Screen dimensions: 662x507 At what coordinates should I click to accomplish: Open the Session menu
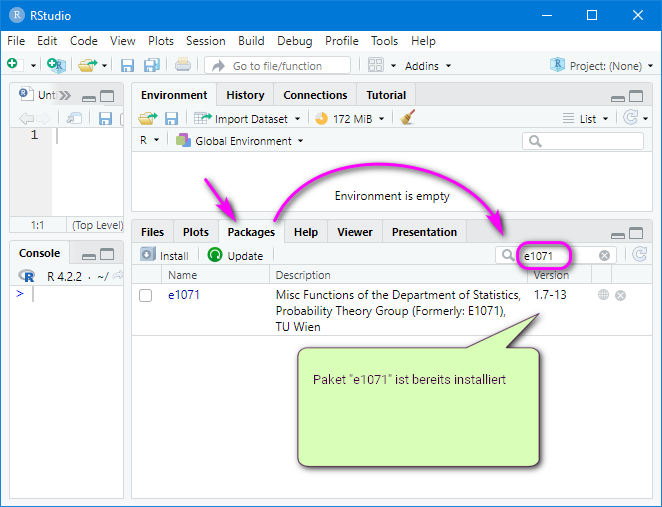(x=206, y=41)
